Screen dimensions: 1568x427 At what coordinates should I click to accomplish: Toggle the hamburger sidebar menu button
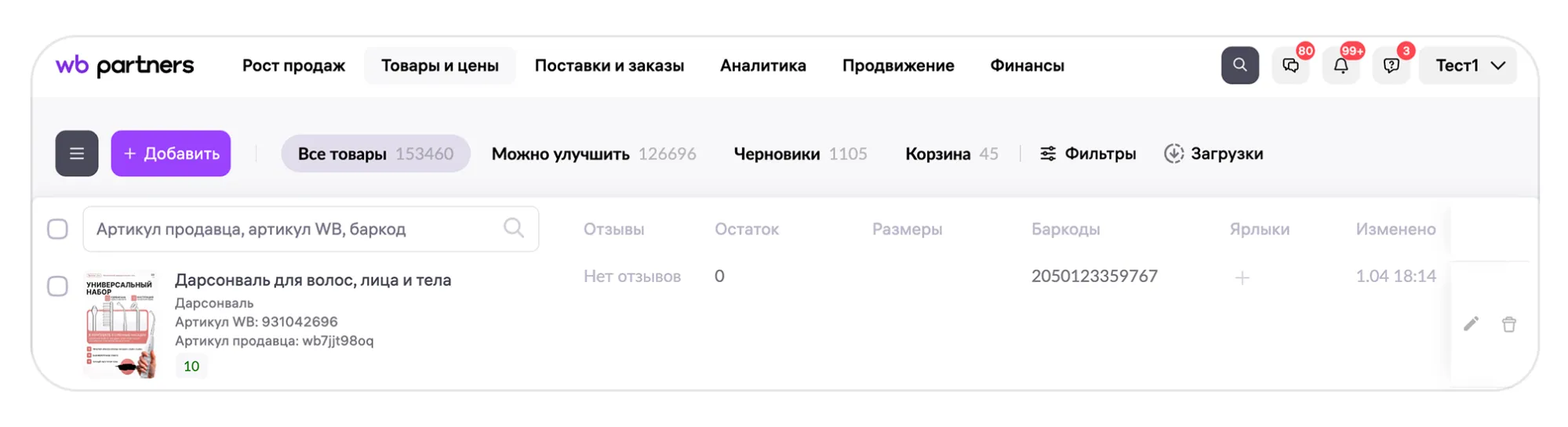[77, 154]
